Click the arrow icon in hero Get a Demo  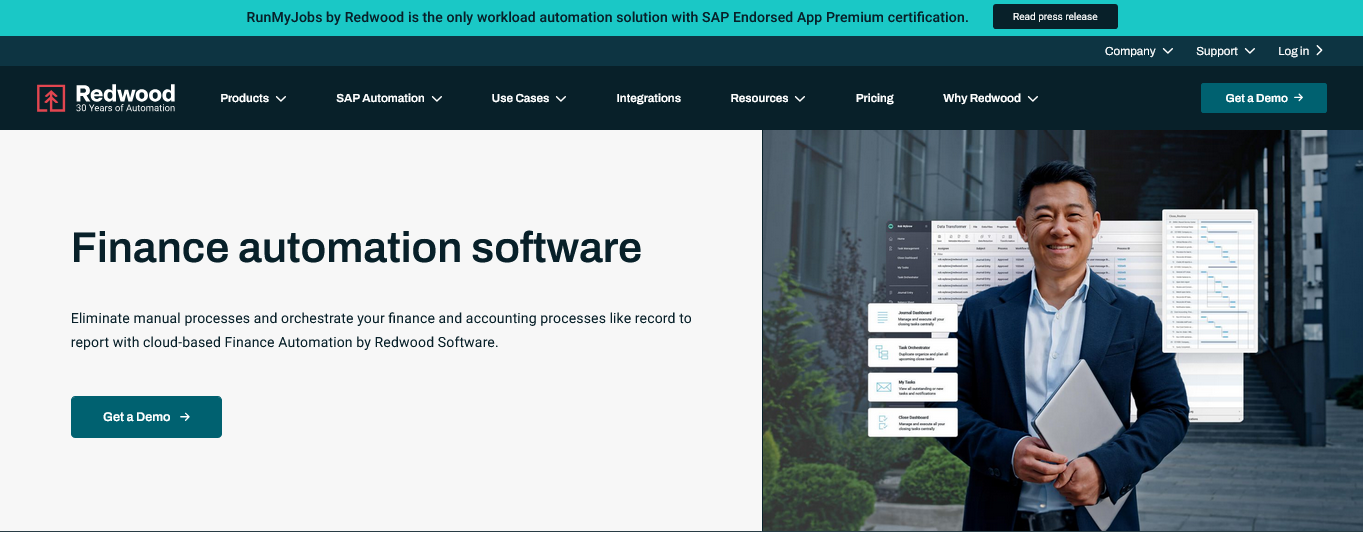(185, 417)
